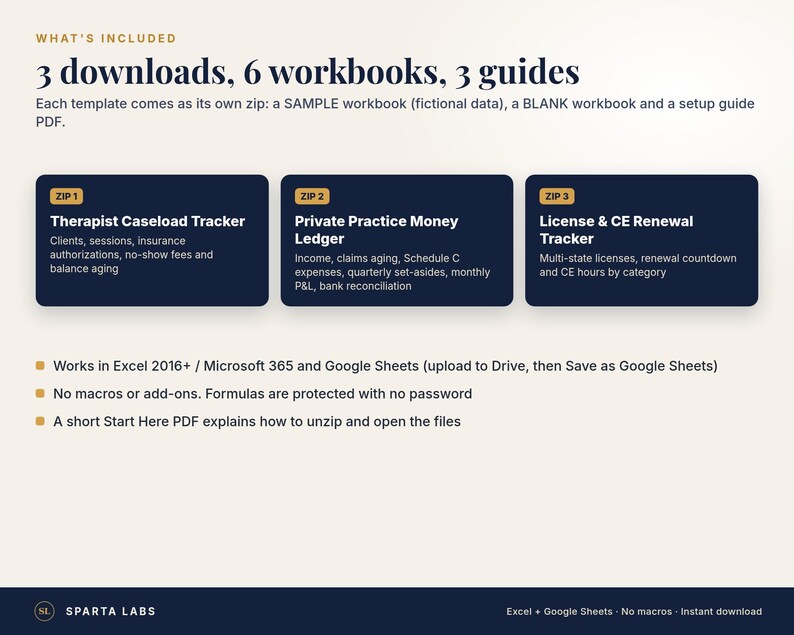Screen dimensions: 794x635
Task: Click the ZIP 3 badge
Action: coord(557,196)
